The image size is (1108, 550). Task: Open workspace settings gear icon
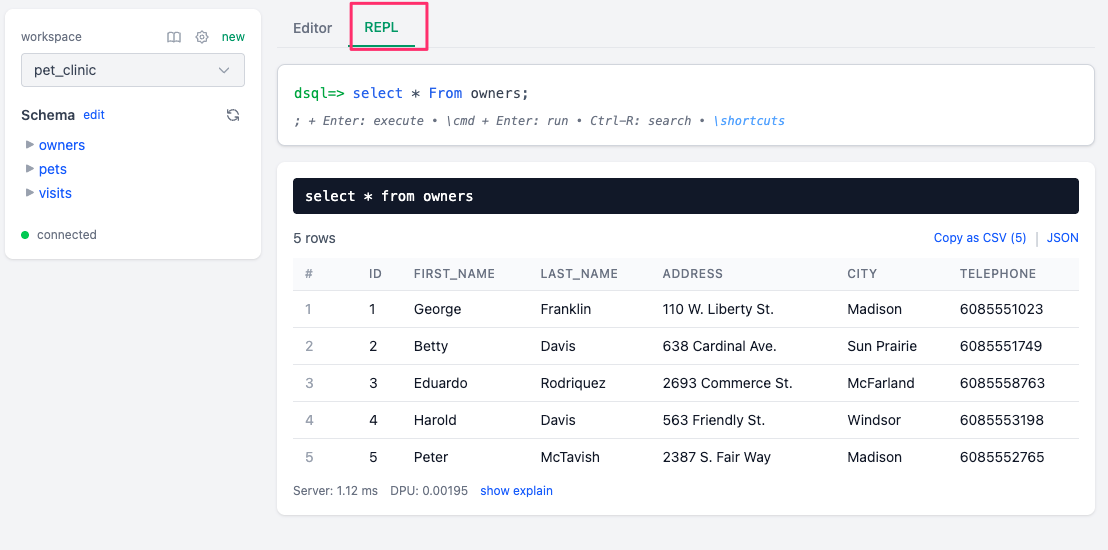(x=202, y=37)
